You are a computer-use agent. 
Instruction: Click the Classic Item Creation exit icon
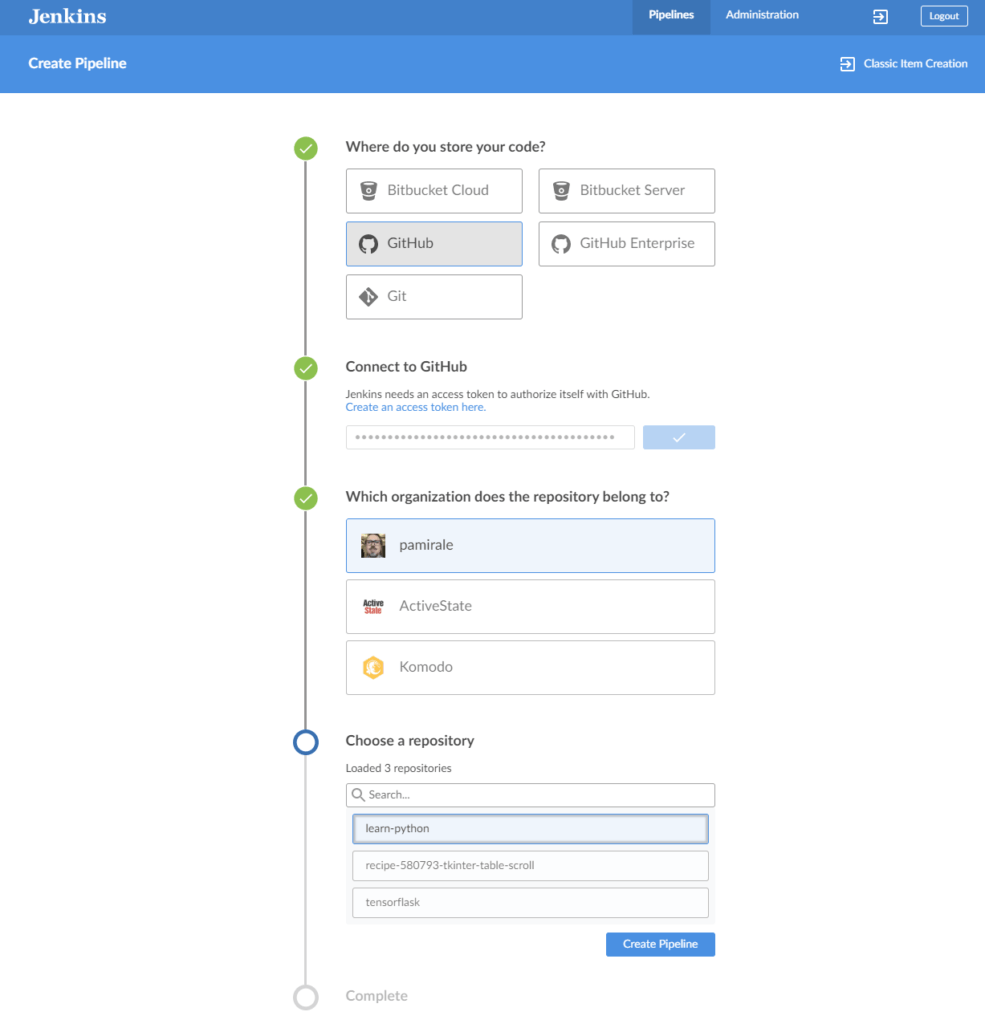click(x=845, y=63)
